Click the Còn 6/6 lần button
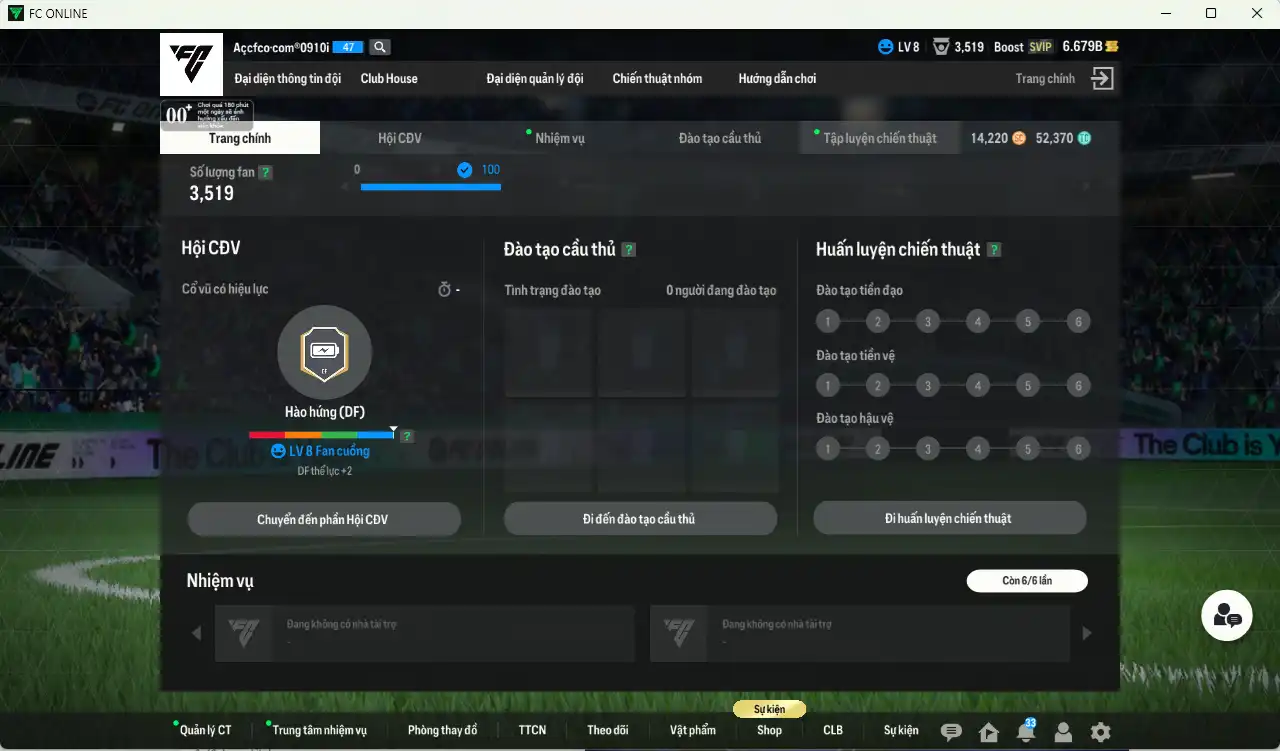 [1027, 580]
